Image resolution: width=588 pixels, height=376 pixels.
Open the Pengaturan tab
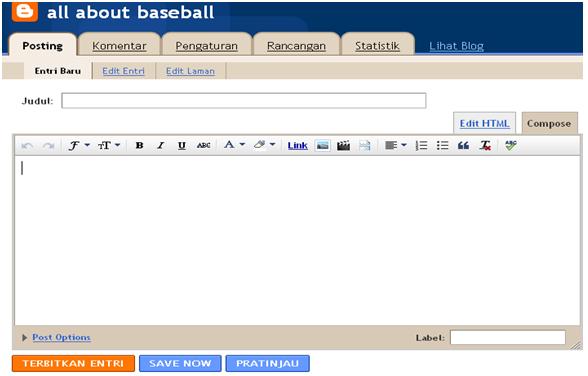coord(207,46)
